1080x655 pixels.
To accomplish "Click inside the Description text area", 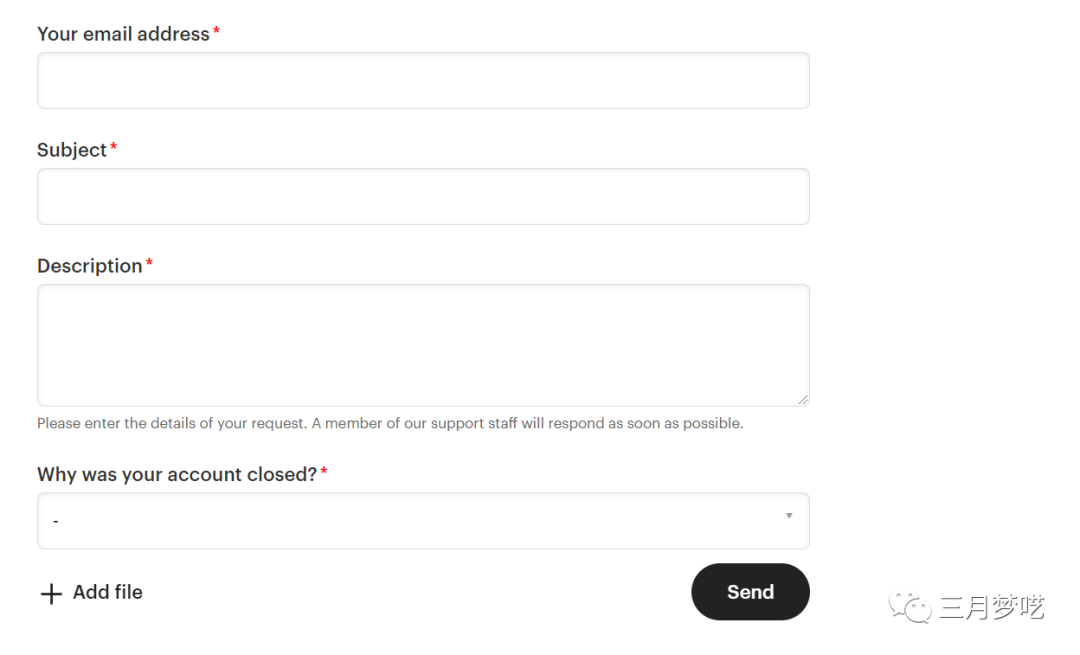I will click(423, 344).
